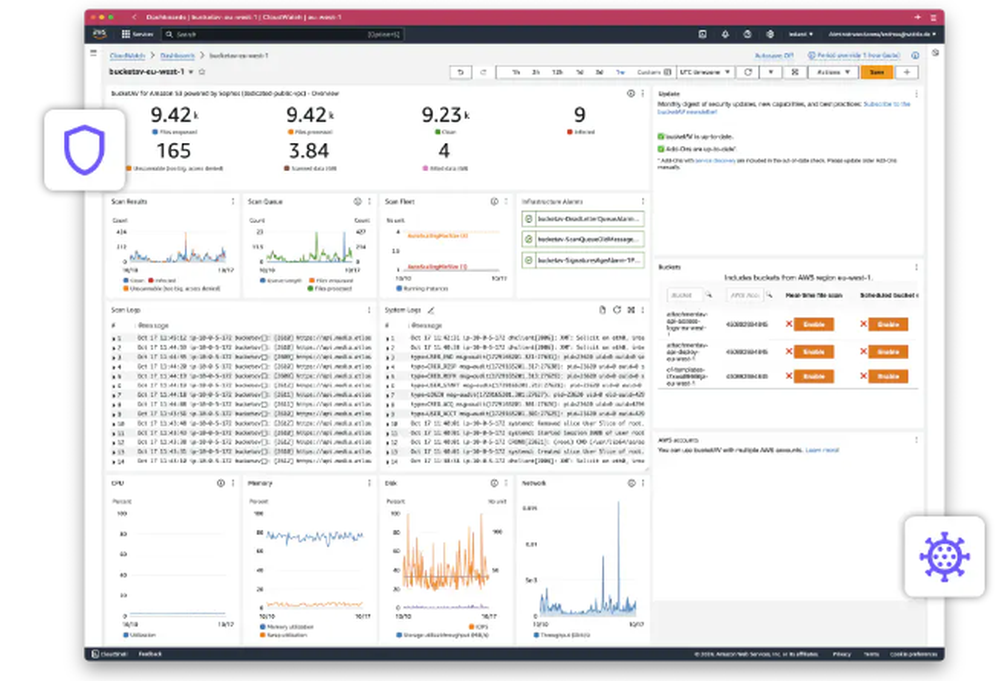Expand row 10 in System Logs

[x=387, y=423]
